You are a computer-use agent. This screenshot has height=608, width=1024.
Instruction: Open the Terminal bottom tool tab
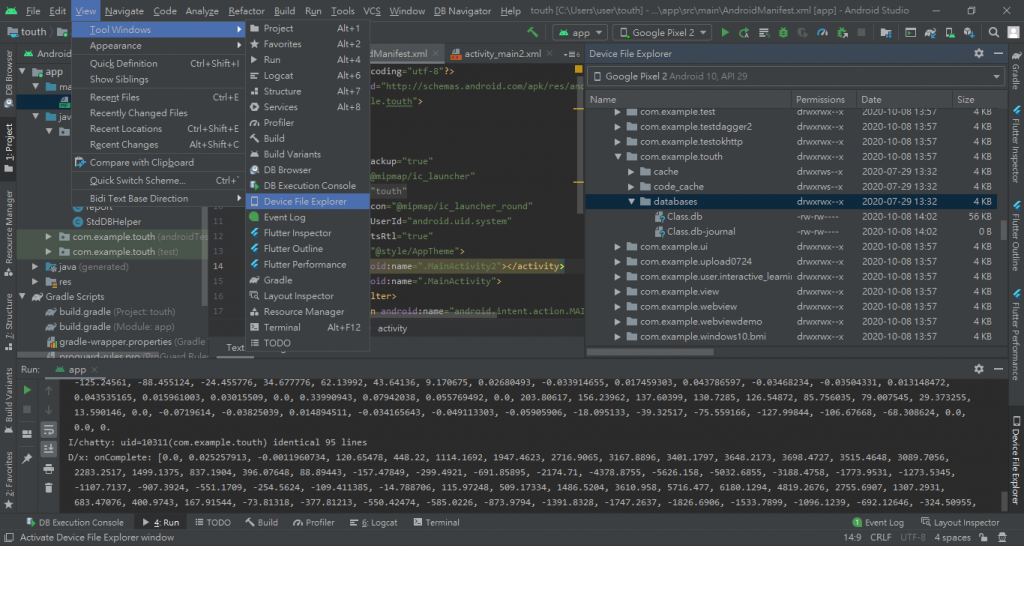(436, 522)
